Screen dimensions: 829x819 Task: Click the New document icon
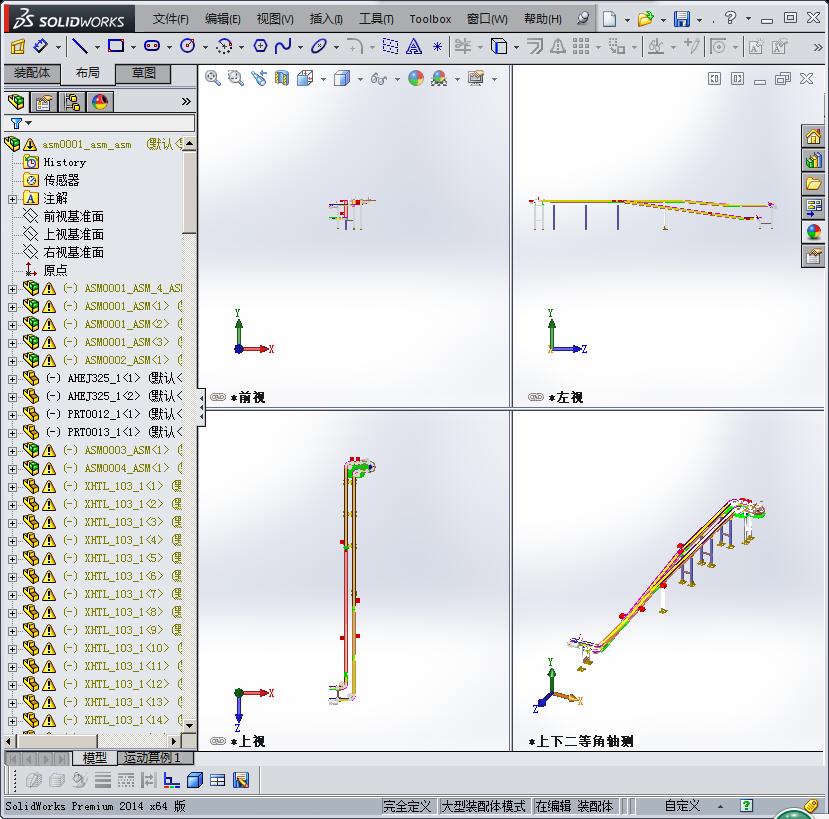coord(610,19)
